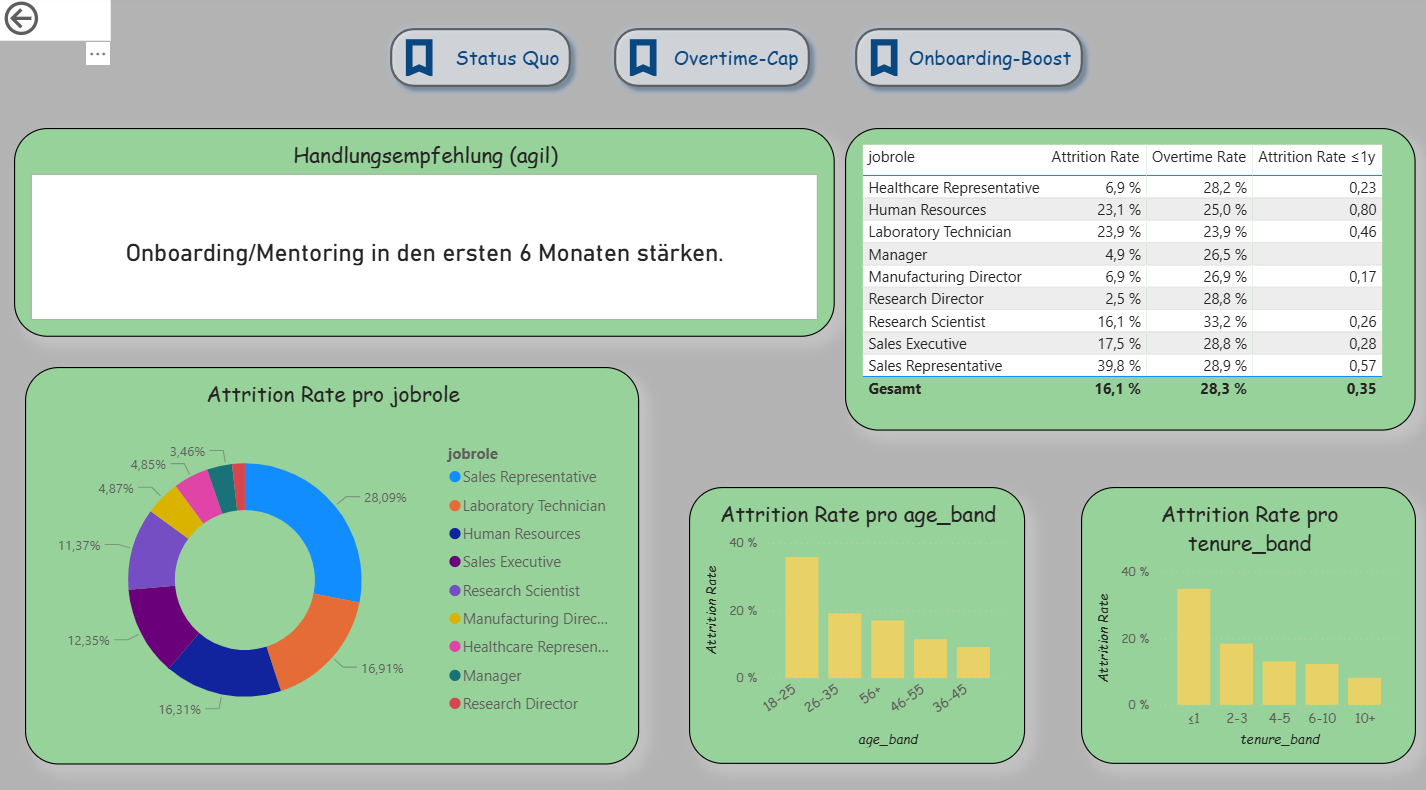Click the Handlungsempfehlung recommendation text card
Image resolution: width=1426 pixels, height=790 pixels.
tap(424, 253)
